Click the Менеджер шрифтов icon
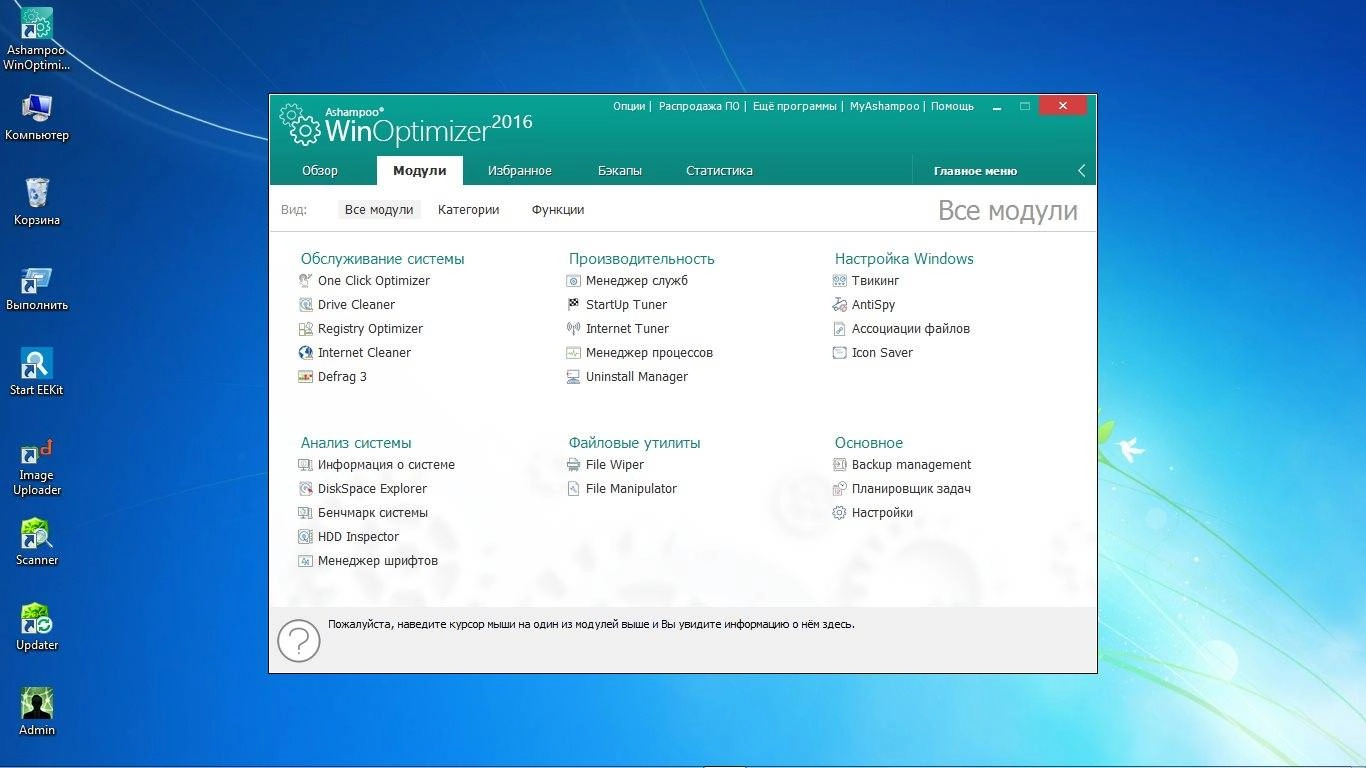This screenshot has height=768, width=1366. pyautogui.click(x=306, y=561)
